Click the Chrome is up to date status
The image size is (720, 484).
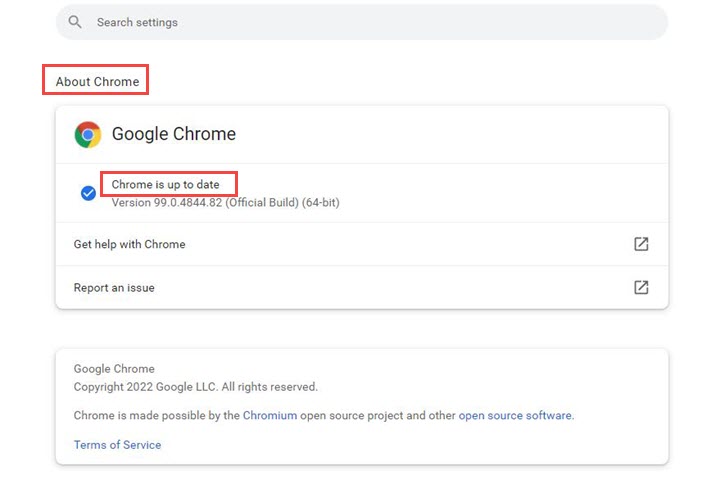pyautogui.click(x=166, y=185)
